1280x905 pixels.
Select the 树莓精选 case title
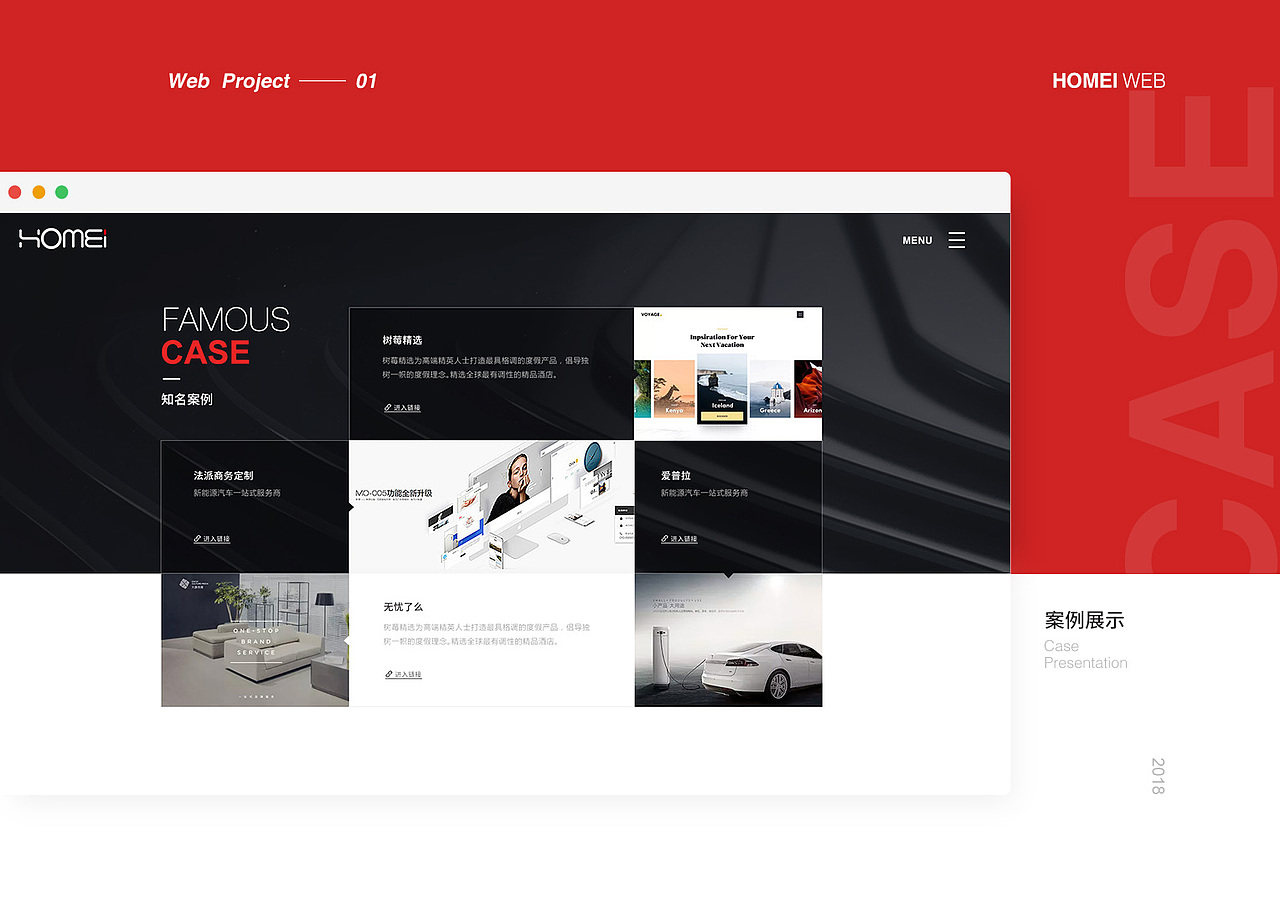click(402, 340)
